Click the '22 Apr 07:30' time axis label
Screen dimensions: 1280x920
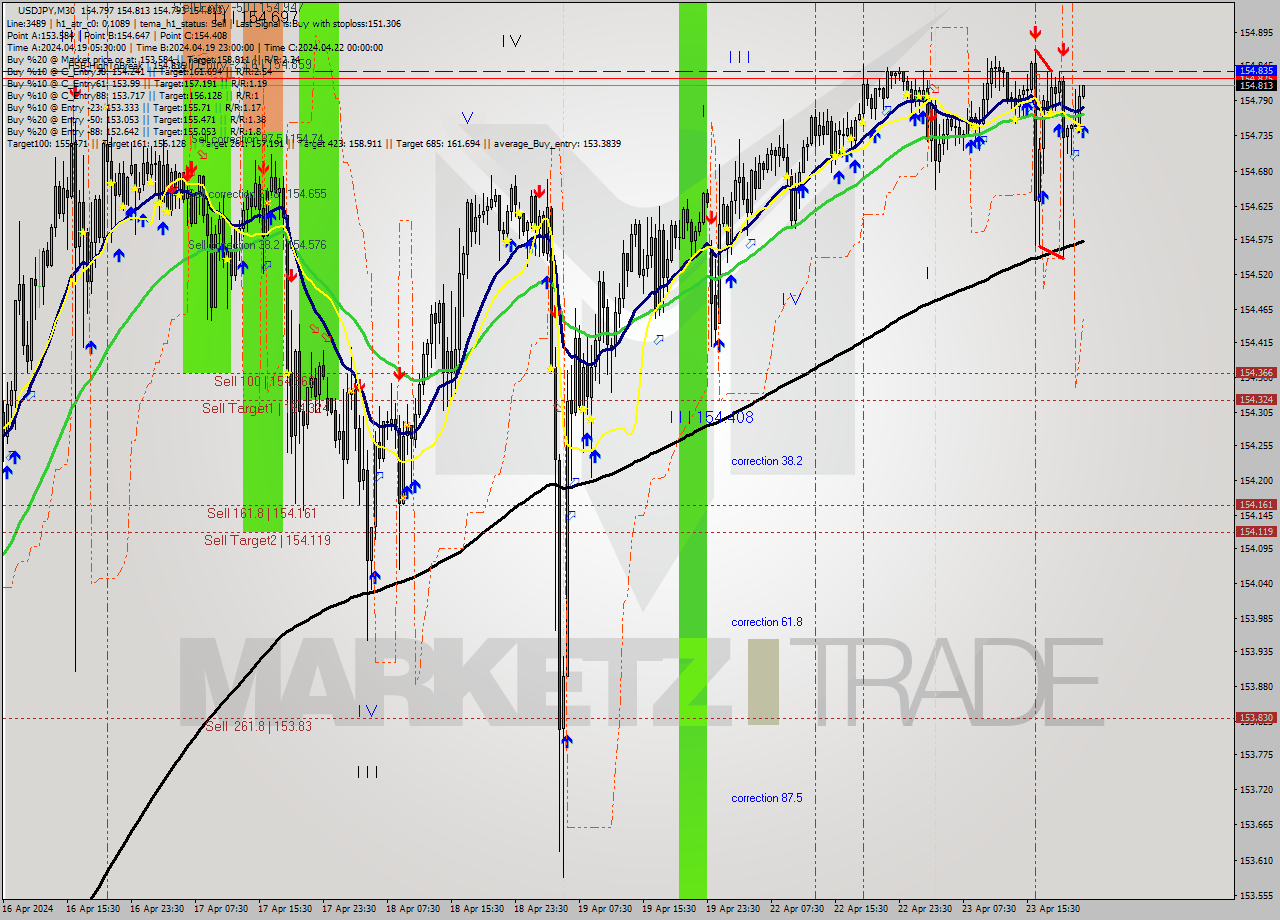tap(797, 909)
